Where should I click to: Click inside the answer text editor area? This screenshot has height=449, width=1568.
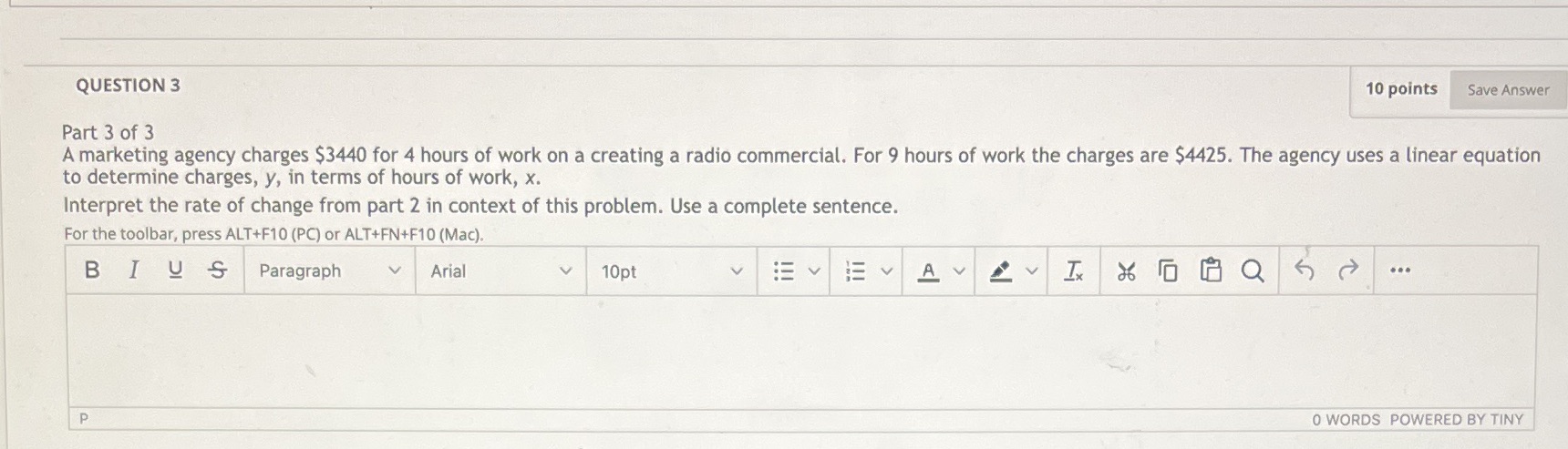click(801, 352)
